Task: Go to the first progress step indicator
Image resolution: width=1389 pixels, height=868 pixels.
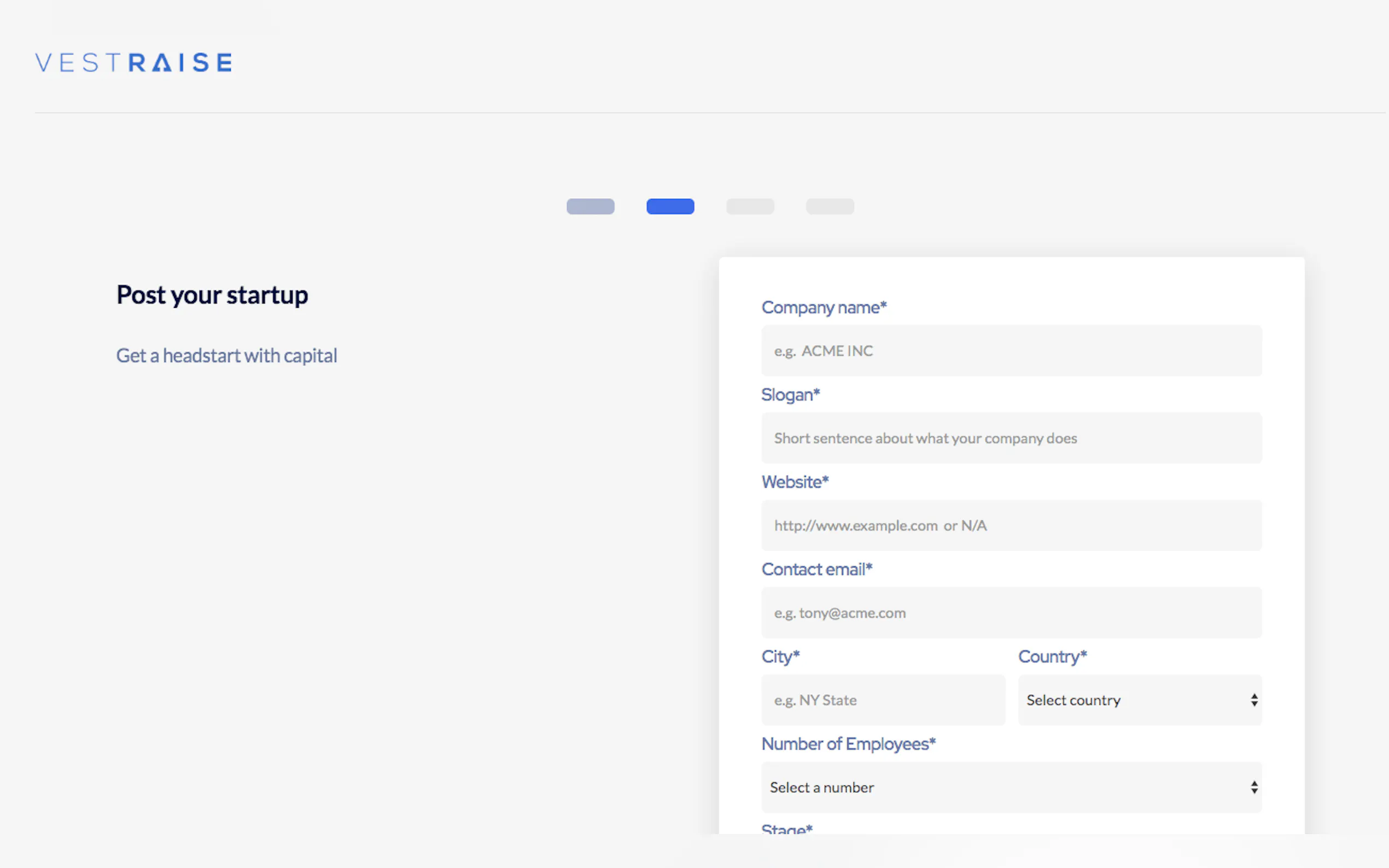Action: click(590, 206)
